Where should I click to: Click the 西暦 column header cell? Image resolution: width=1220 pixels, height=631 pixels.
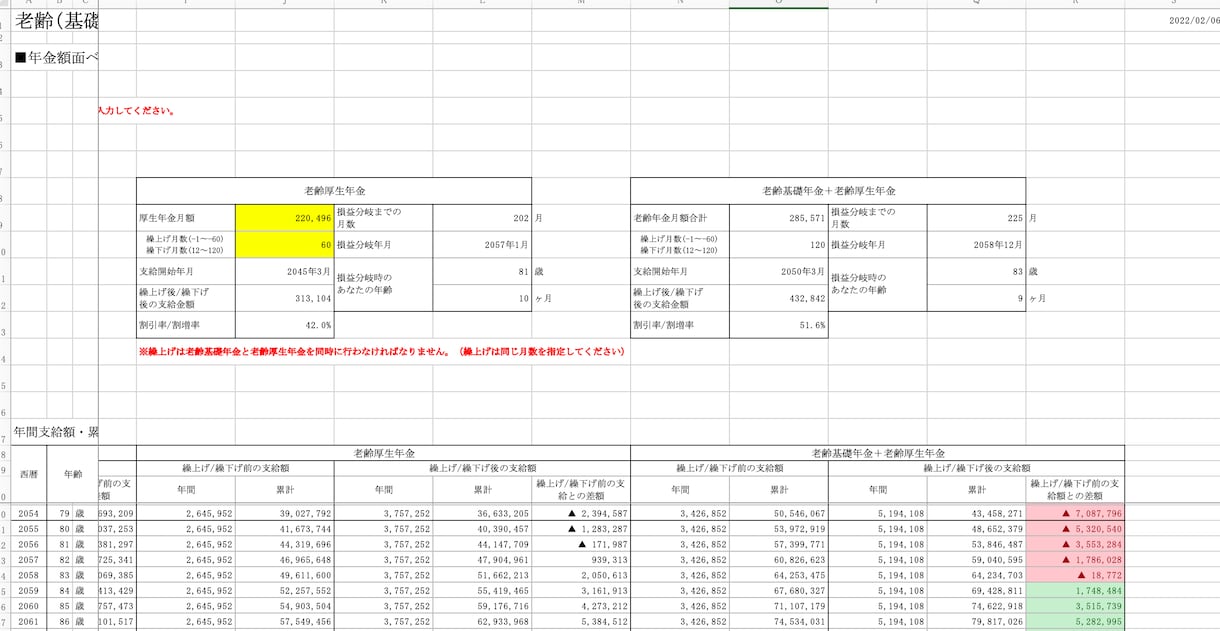28,474
